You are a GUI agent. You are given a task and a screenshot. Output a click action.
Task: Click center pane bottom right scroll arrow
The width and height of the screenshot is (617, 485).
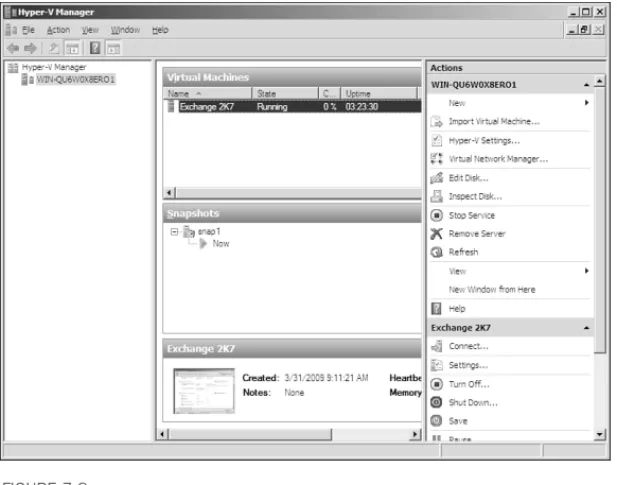(x=415, y=434)
